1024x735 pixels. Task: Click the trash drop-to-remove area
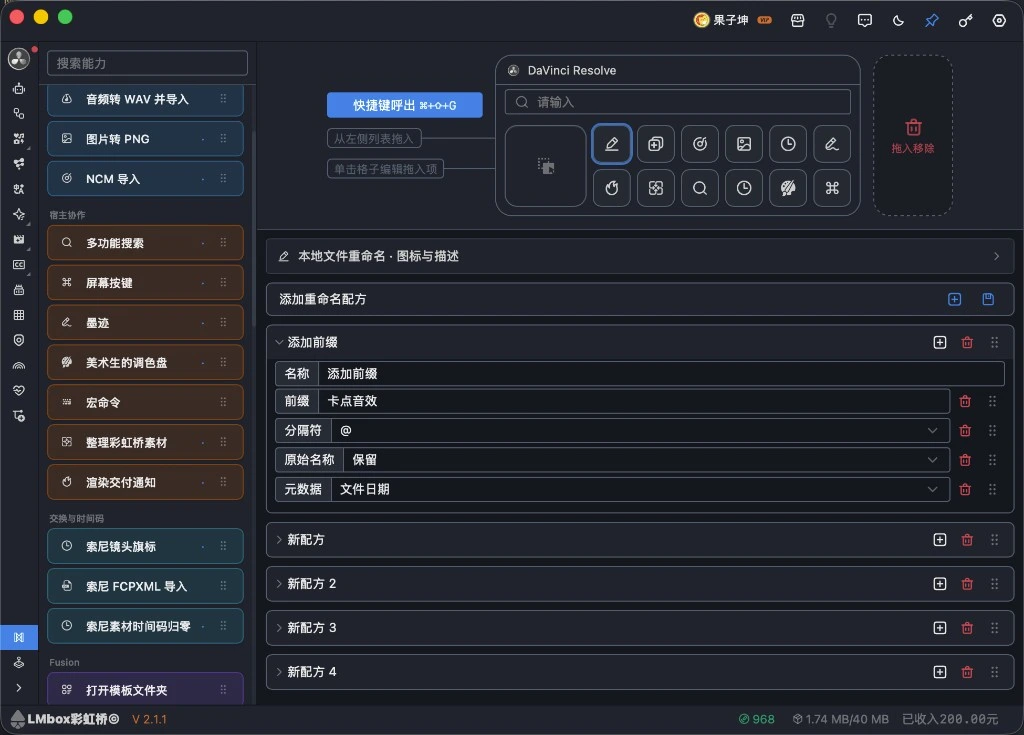tap(913, 135)
